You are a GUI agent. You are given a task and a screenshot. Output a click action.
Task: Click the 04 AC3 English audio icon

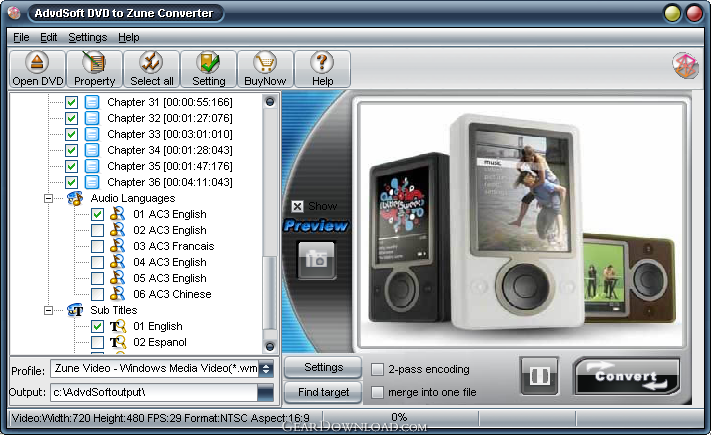tap(117, 262)
